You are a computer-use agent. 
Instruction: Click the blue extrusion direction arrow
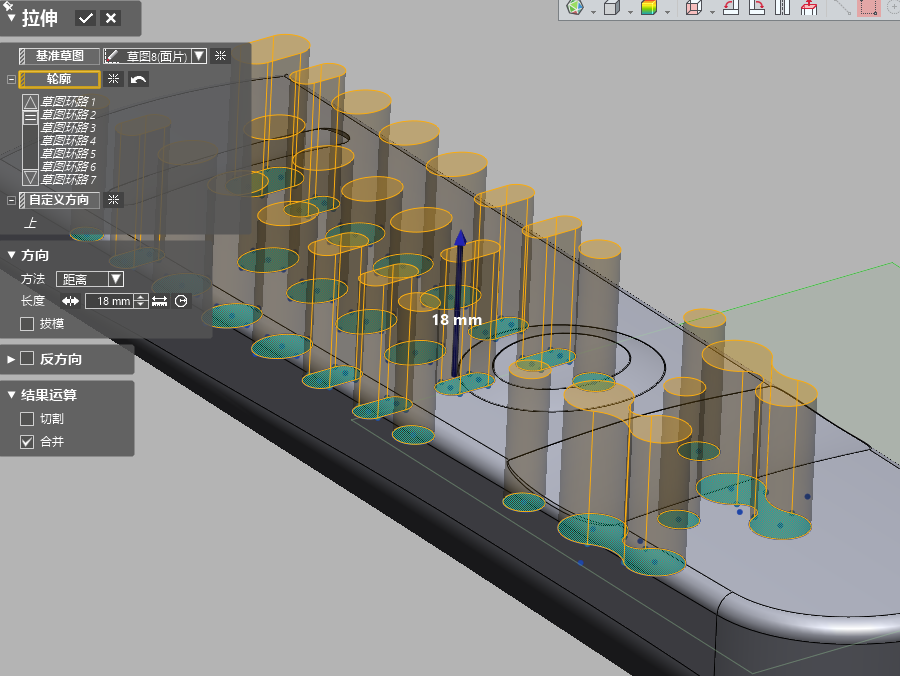(459, 303)
